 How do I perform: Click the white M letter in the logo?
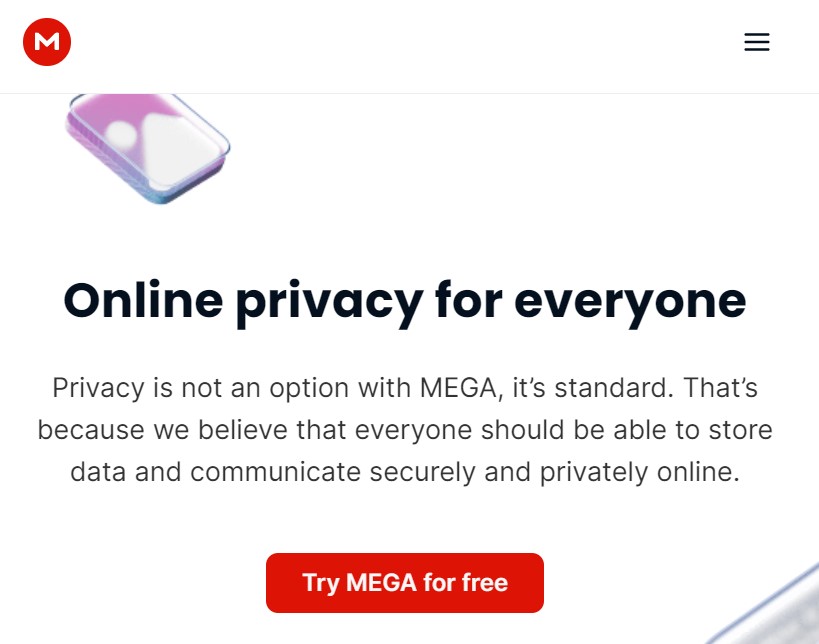(x=47, y=41)
